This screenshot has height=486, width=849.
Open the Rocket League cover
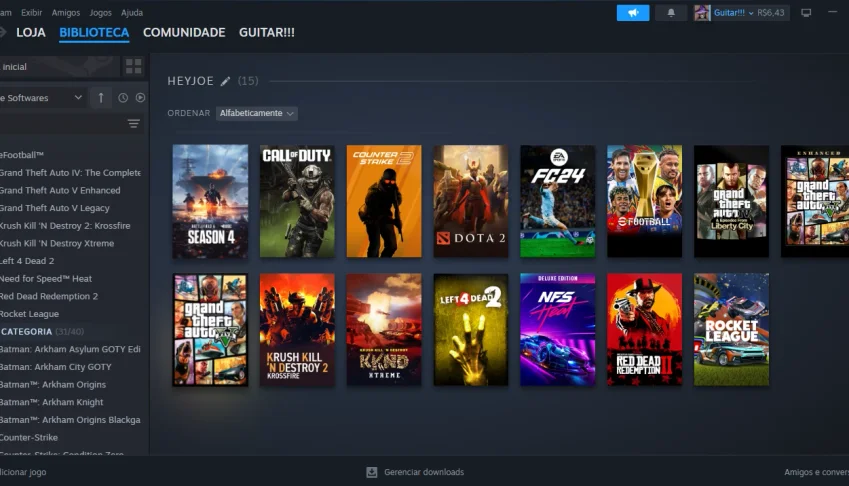(731, 330)
